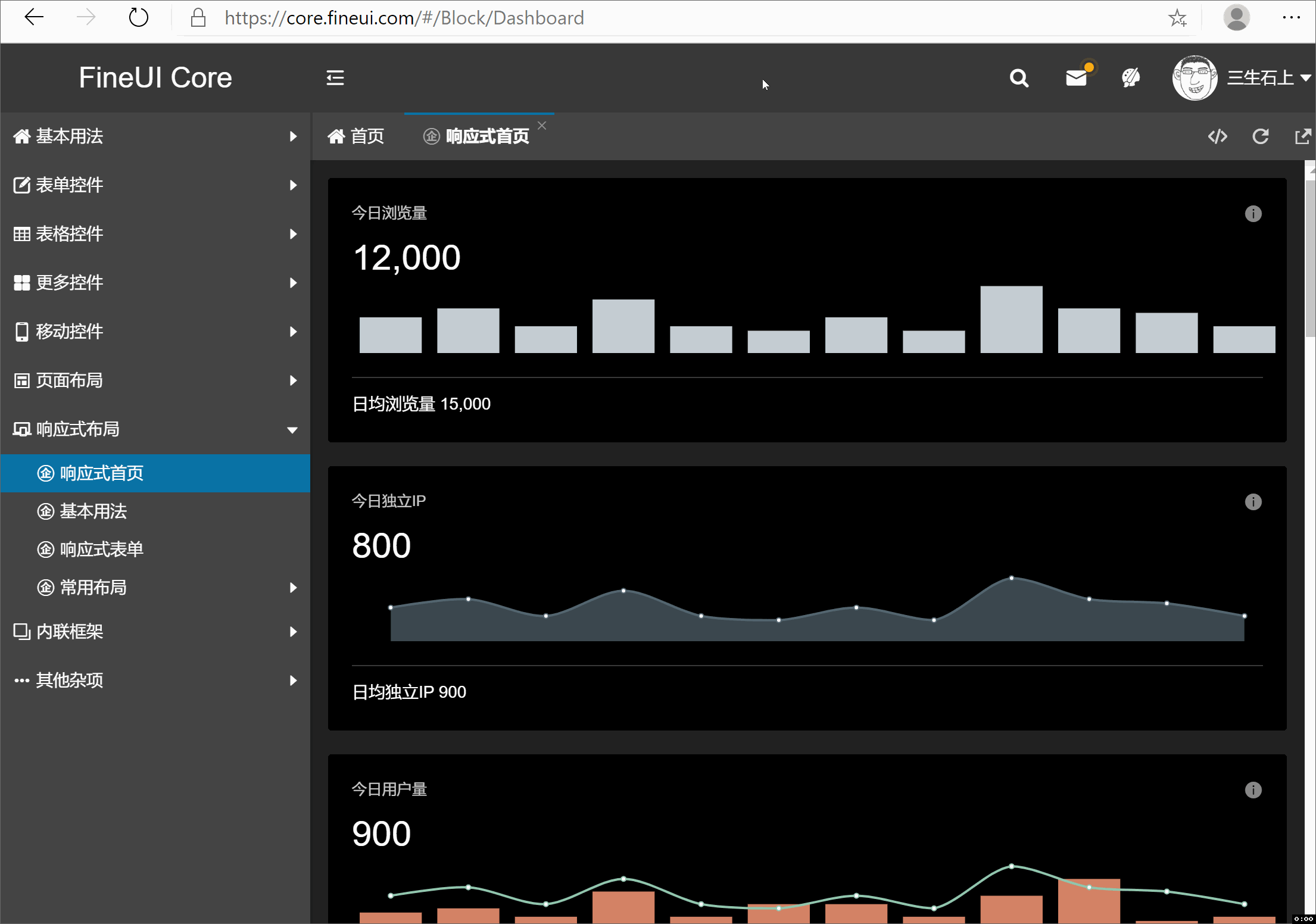Open search with the magnifier icon
This screenshot has width=1316, height=924.
click(x=1019, y=78)
